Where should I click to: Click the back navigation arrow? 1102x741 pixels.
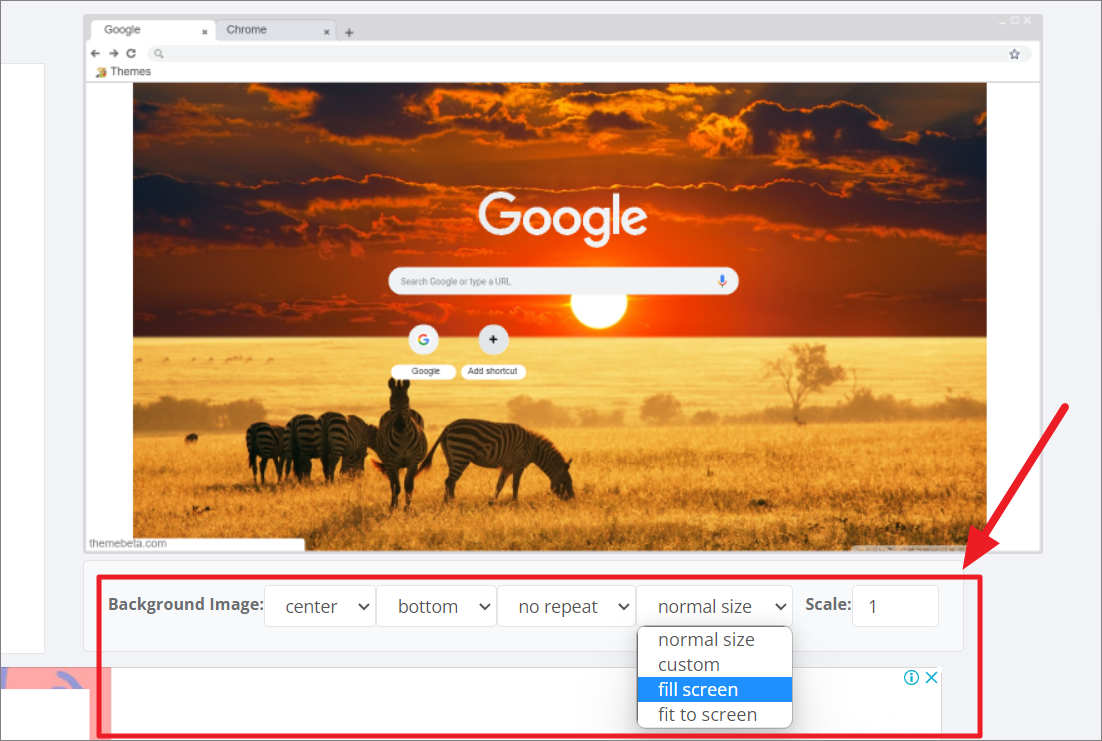tap(95, 53)
